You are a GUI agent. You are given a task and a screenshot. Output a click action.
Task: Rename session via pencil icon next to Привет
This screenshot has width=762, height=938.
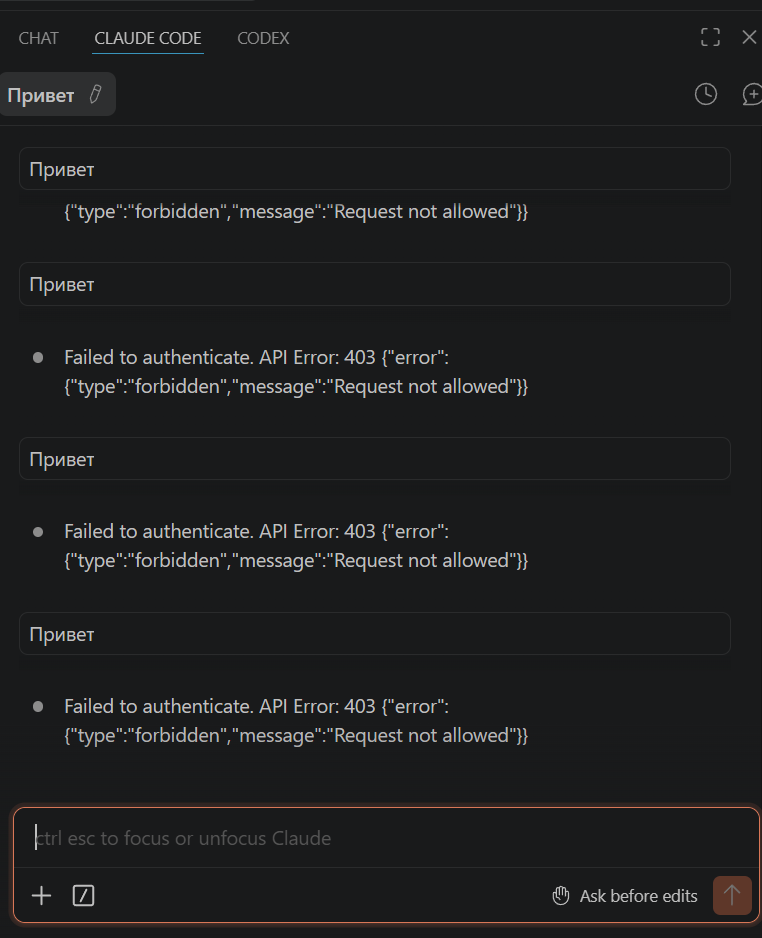coord(95,95)
